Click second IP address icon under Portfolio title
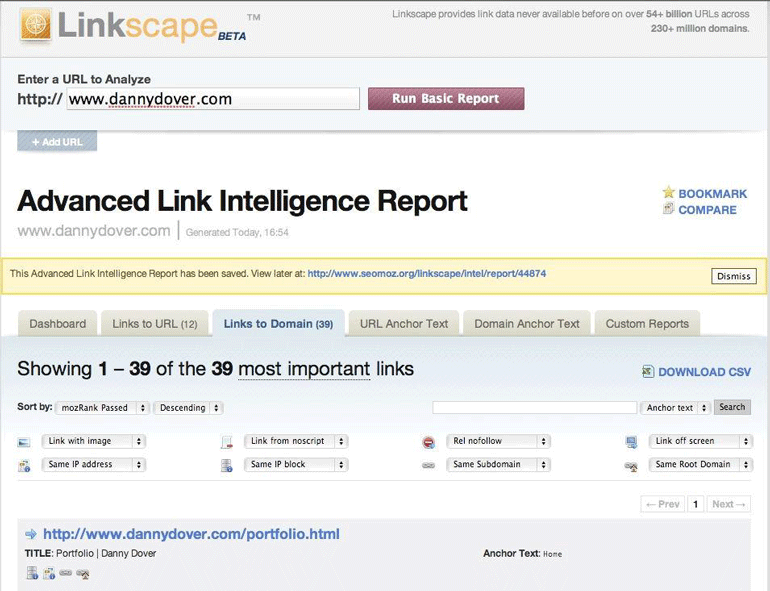770x591 pixels. coord(49,573)
